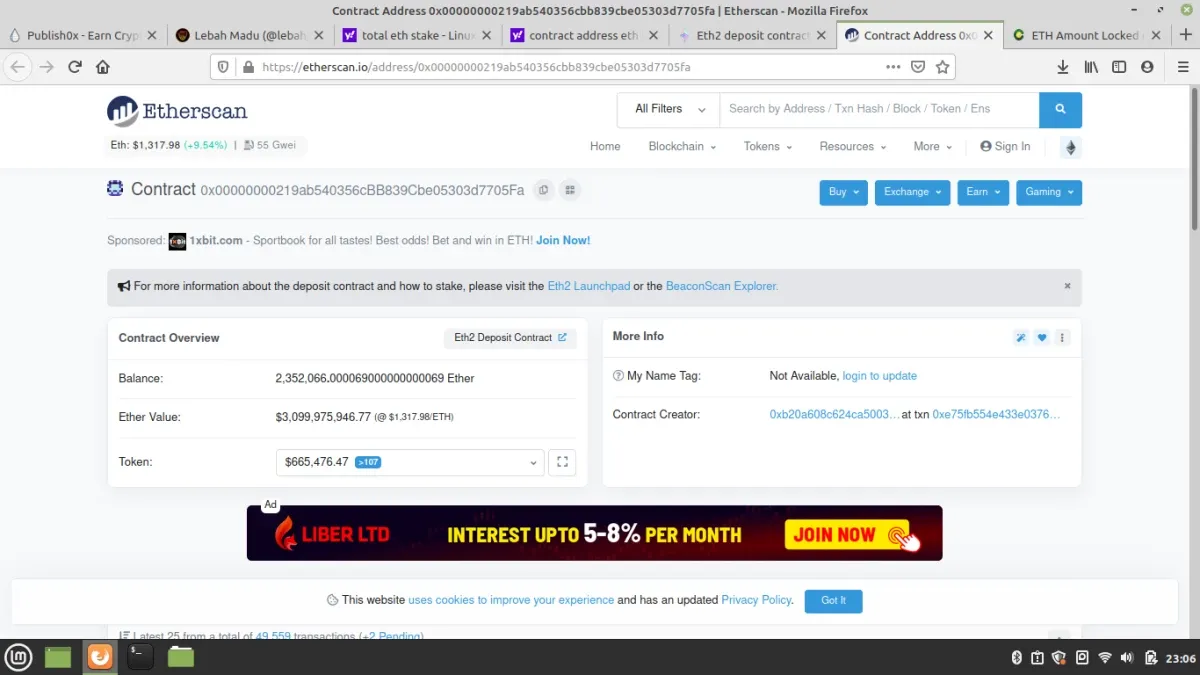Go to Firefox home page icon
The width and height of the screenshot is (1200, 675).
coord(103,67)
